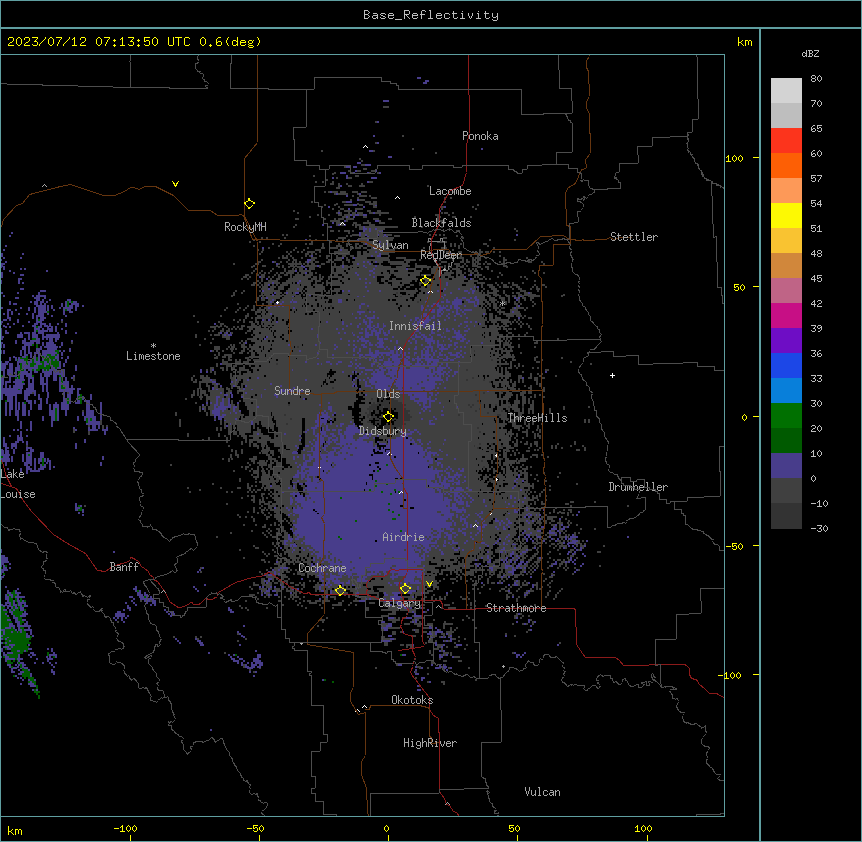This screenshot has width=862, height=842.
Task: Click the yellow diamond marker above the Calgary label
Action: tap(405, 589)
